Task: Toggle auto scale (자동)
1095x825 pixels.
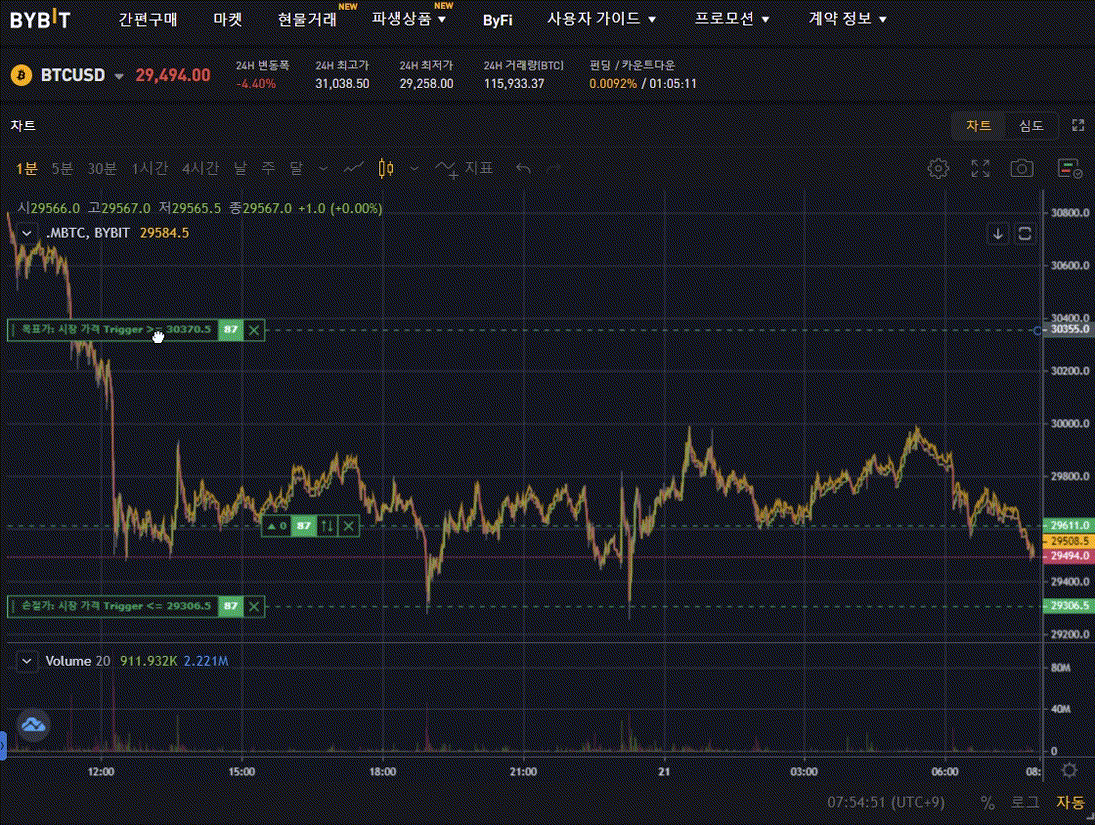Action: tap(1069, 802)
